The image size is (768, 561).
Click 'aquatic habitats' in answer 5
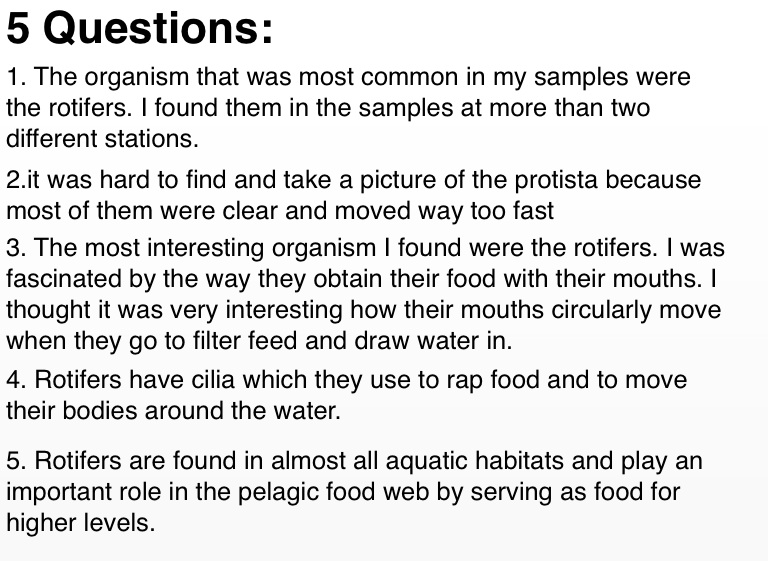click(475, 461)
